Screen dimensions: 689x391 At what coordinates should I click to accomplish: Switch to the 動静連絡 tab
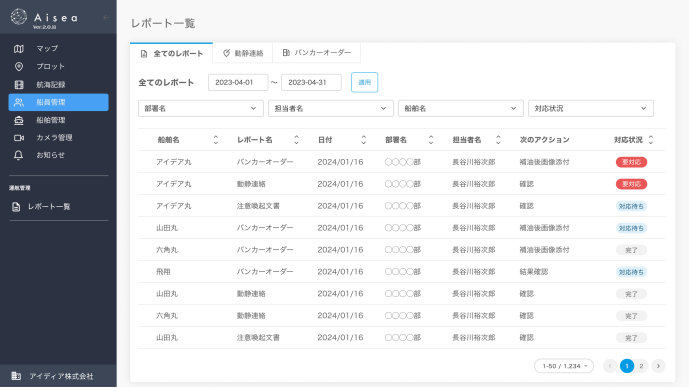click(243, 53)
